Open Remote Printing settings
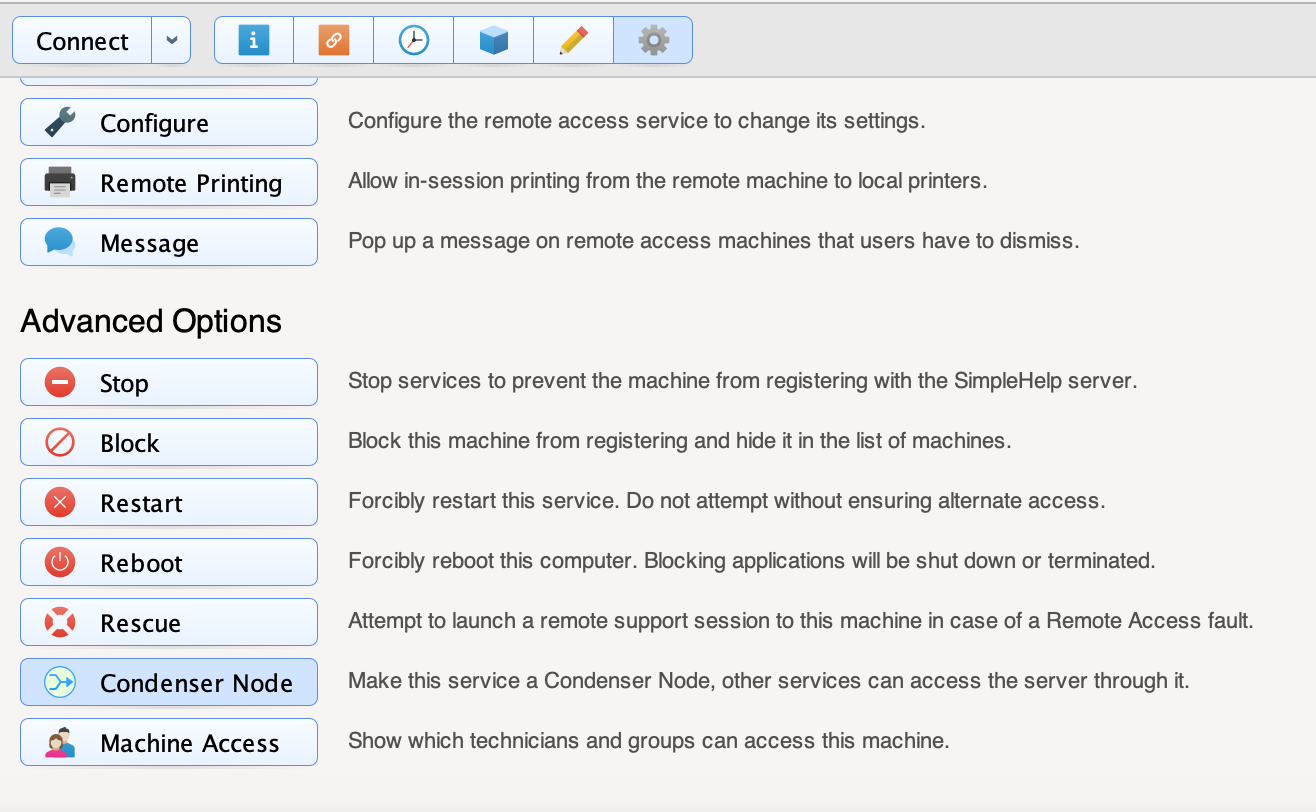Viewport: 1316px width, 812px height. 169,182
